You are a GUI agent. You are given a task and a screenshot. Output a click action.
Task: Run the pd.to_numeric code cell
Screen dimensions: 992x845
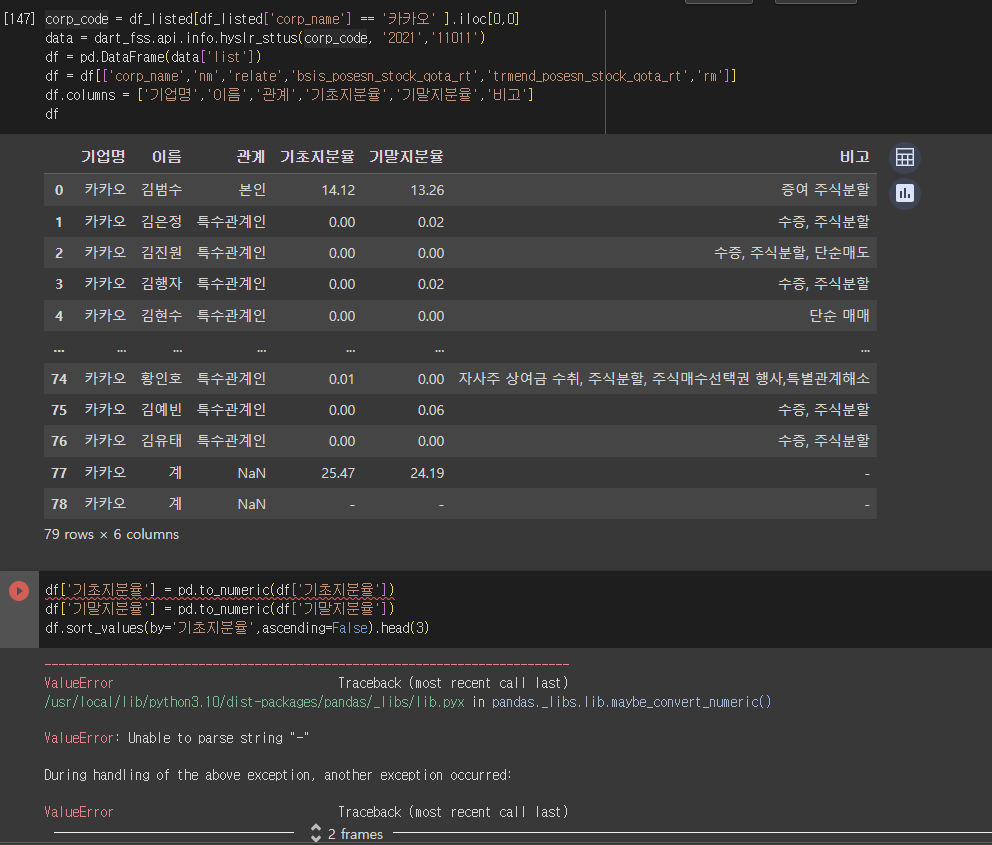(x=19, y=591)
